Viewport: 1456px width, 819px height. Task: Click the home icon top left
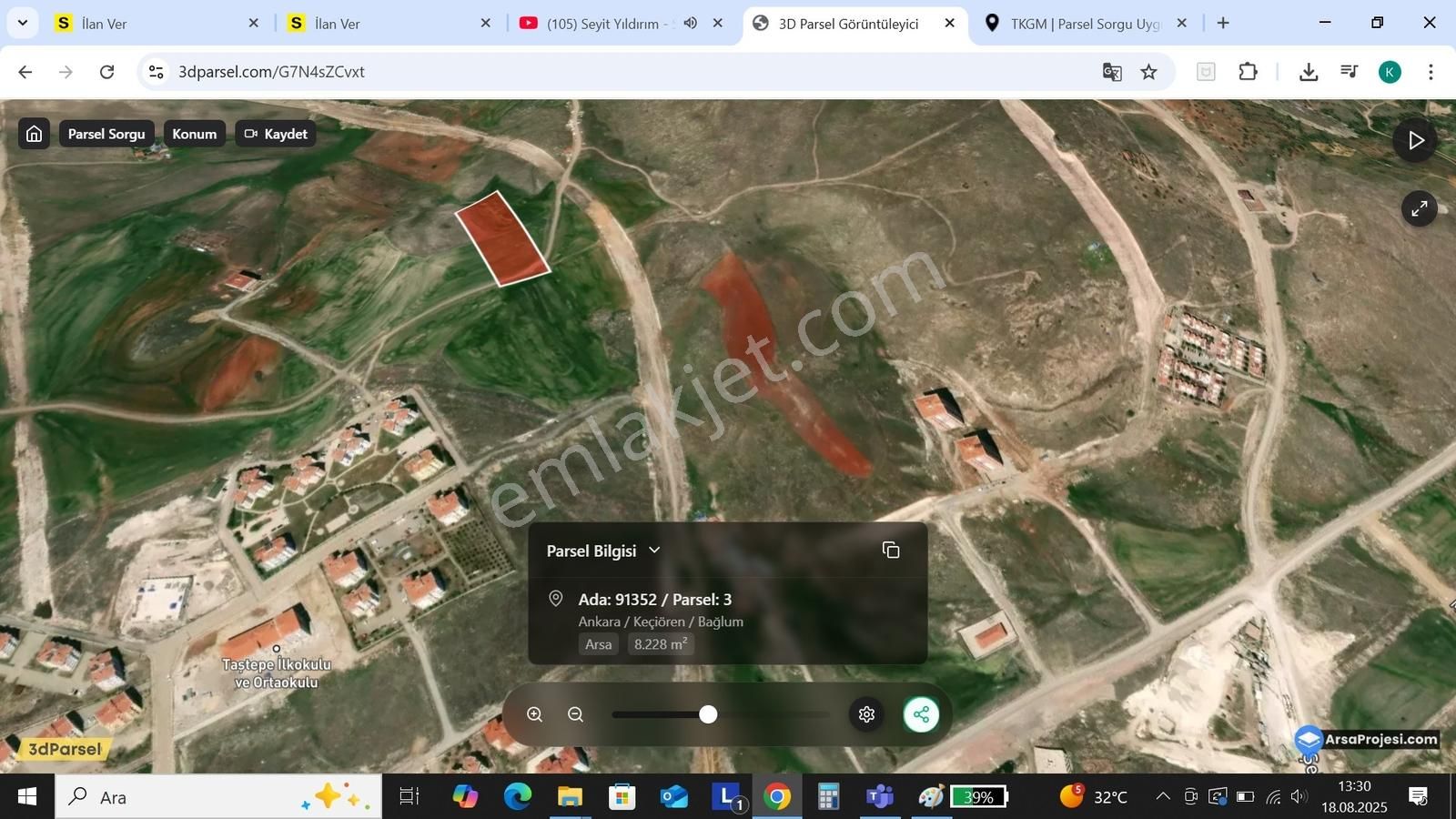point(33,133)
